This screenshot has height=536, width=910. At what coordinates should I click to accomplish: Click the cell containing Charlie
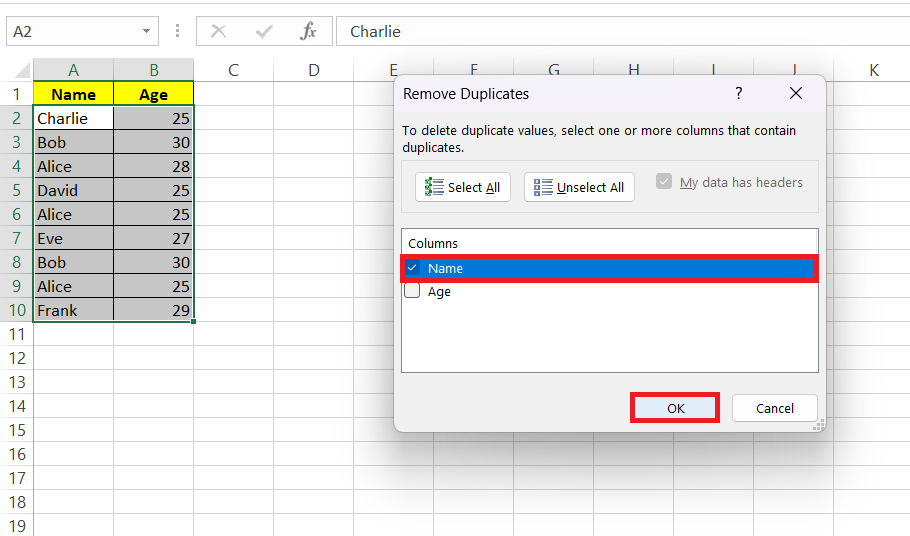[x=73, y=118]
